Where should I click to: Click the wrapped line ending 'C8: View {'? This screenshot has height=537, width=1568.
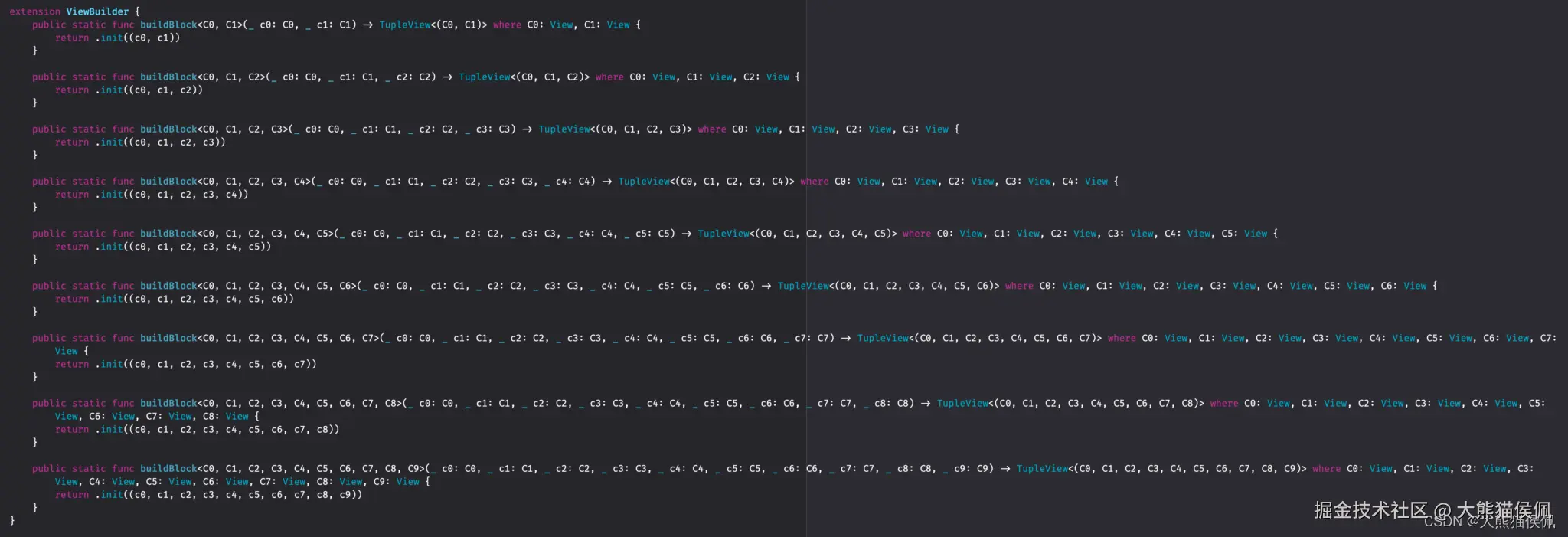158,416
